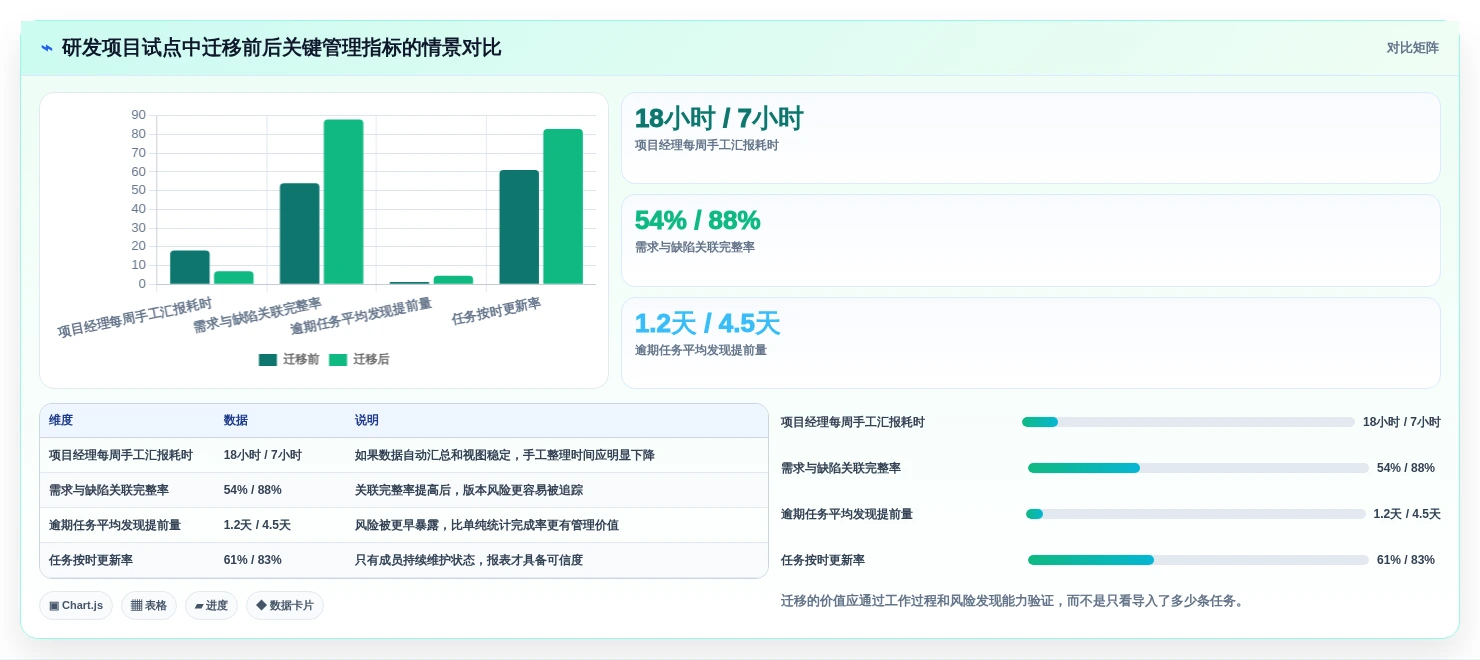
Task: Click the dark green 迁移前 legend color swatch
Action: pos(268,360)
